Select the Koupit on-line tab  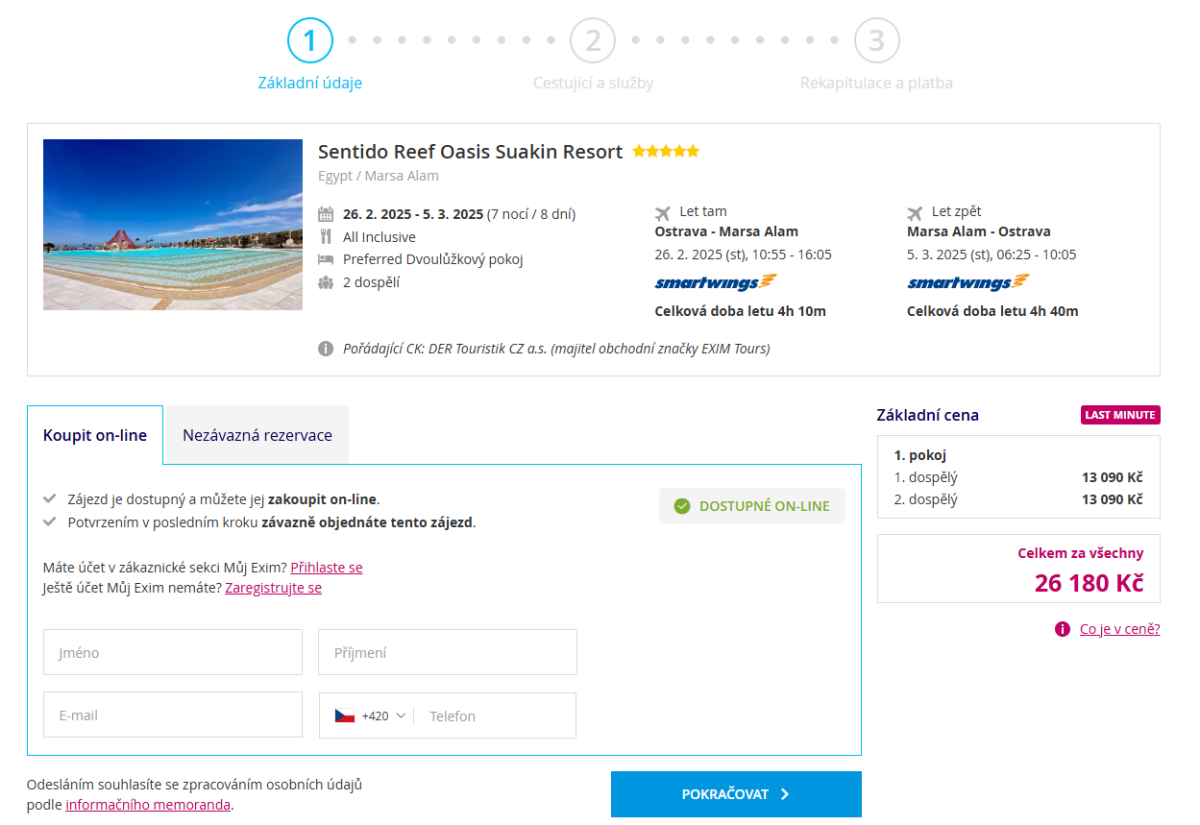point(95,435)
